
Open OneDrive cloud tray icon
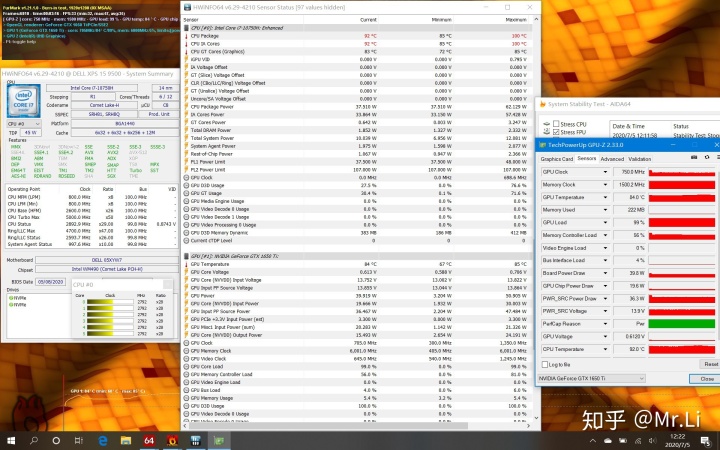pos(608,441)
